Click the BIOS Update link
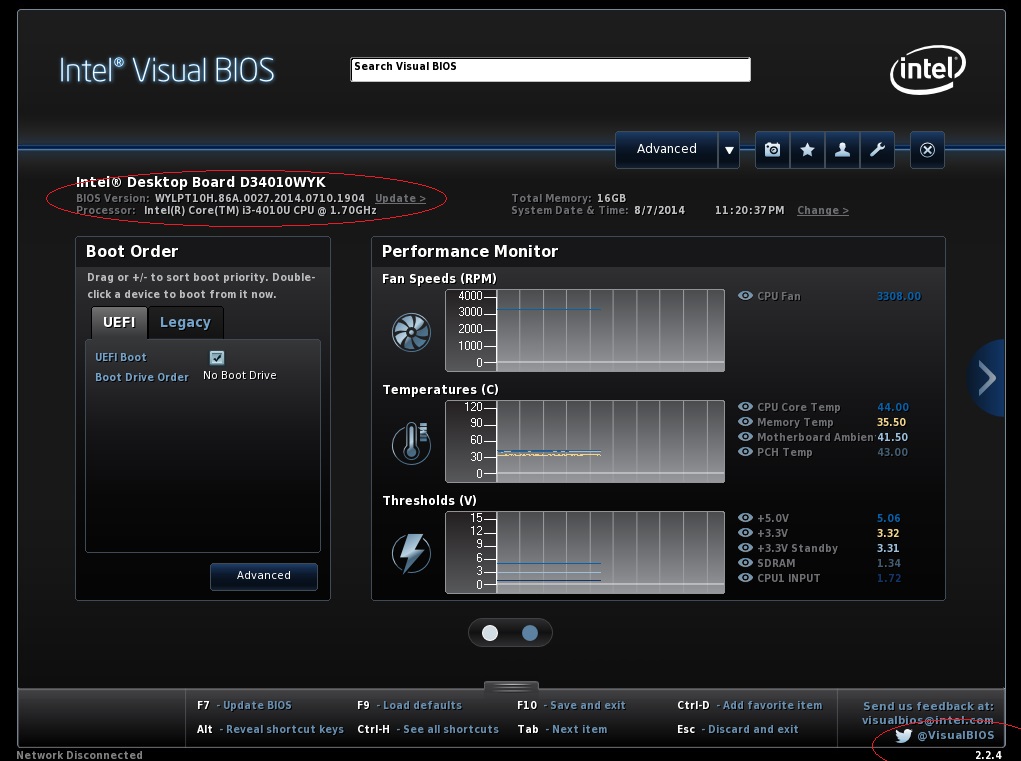Screen dimensions: 1021x761 (400, 198)
